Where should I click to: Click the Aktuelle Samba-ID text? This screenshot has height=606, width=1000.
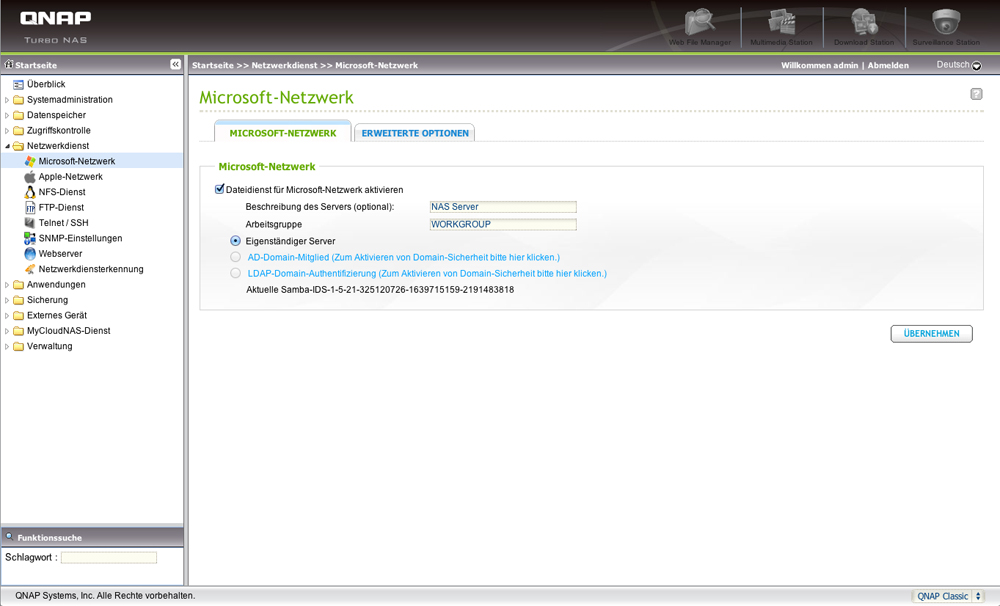tap(380, 290)
